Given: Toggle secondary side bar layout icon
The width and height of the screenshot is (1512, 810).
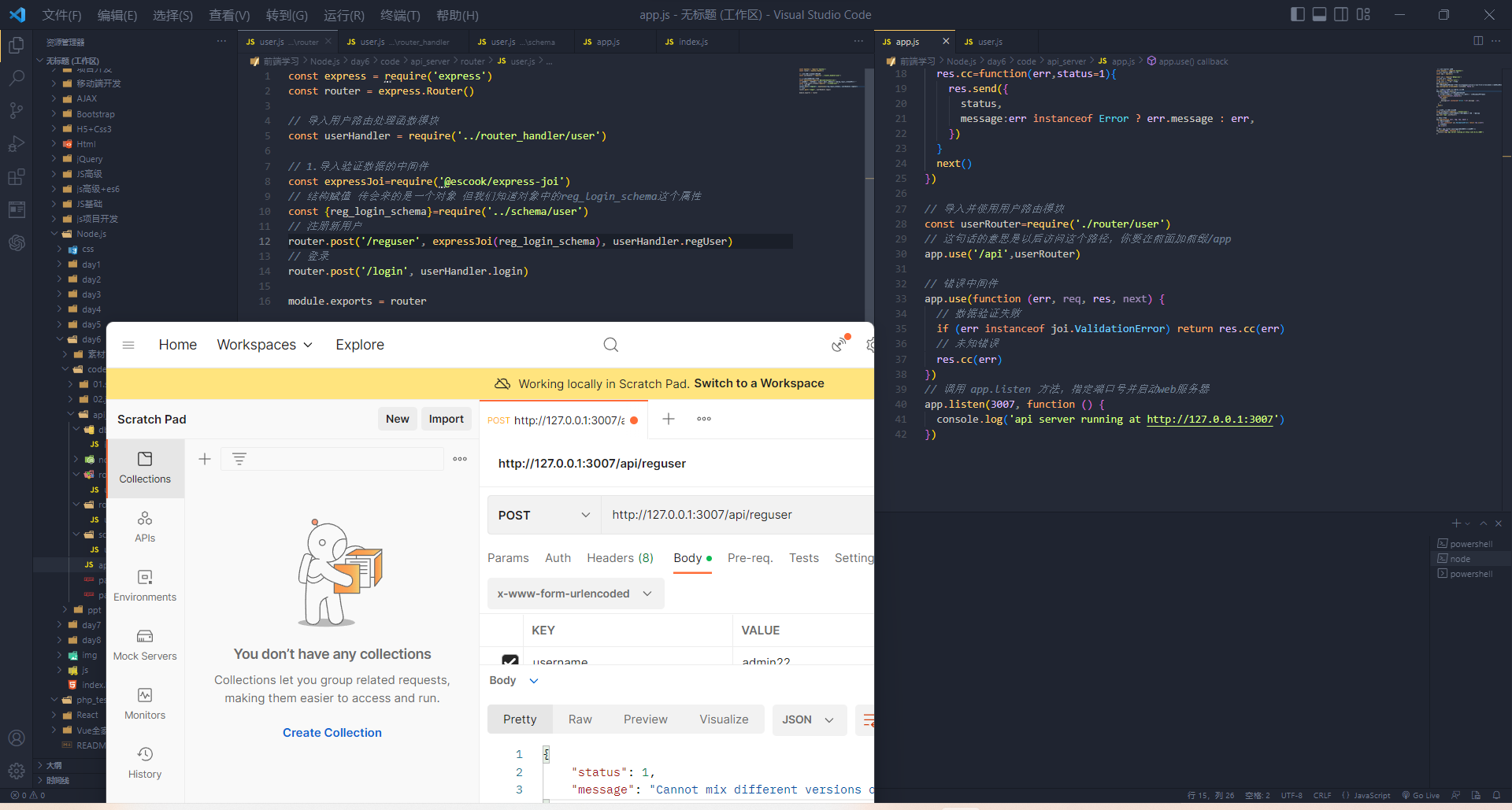Looking at the screenshot, I should coord(1342,14).
